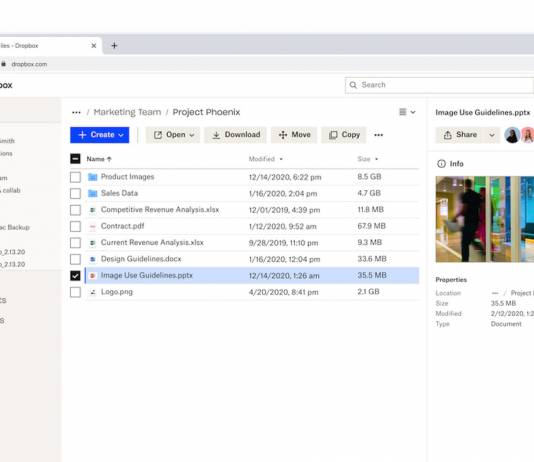Screen dimensions: 534x462
Task: Open Modified column dropdown
Action: [281, 159]
